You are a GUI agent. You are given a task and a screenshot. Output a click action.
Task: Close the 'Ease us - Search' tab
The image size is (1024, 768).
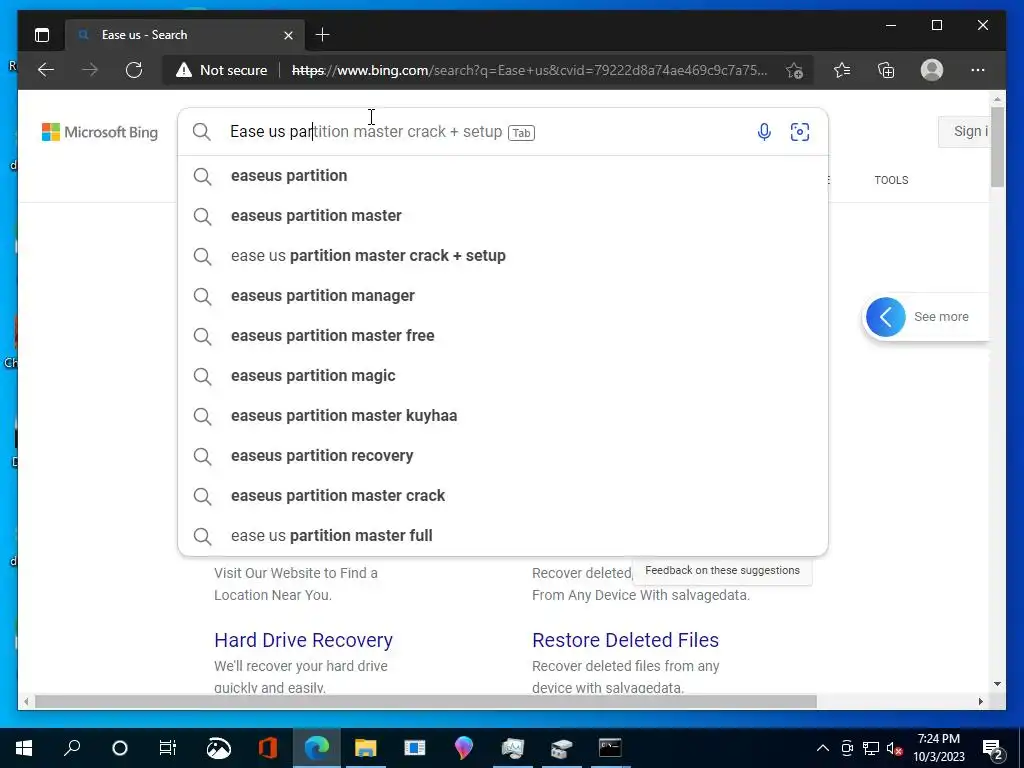point(288,35)
